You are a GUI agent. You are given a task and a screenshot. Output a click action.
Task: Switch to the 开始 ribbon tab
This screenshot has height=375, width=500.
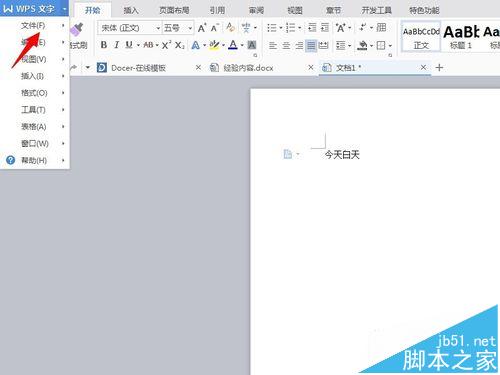coord(92,10)
